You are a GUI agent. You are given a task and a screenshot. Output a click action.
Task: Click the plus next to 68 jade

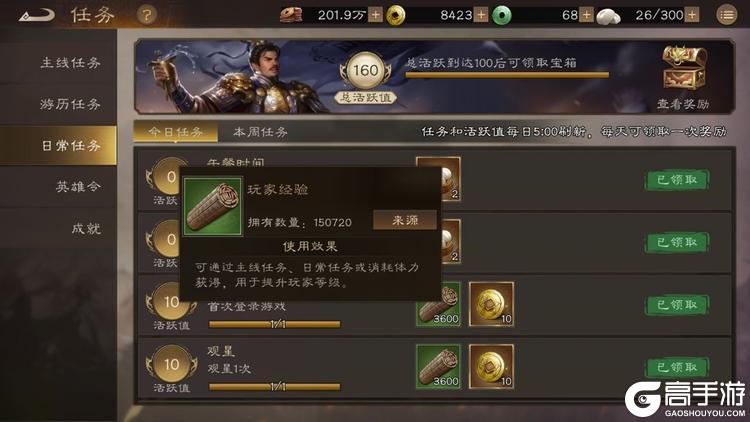tap(586, 15)
